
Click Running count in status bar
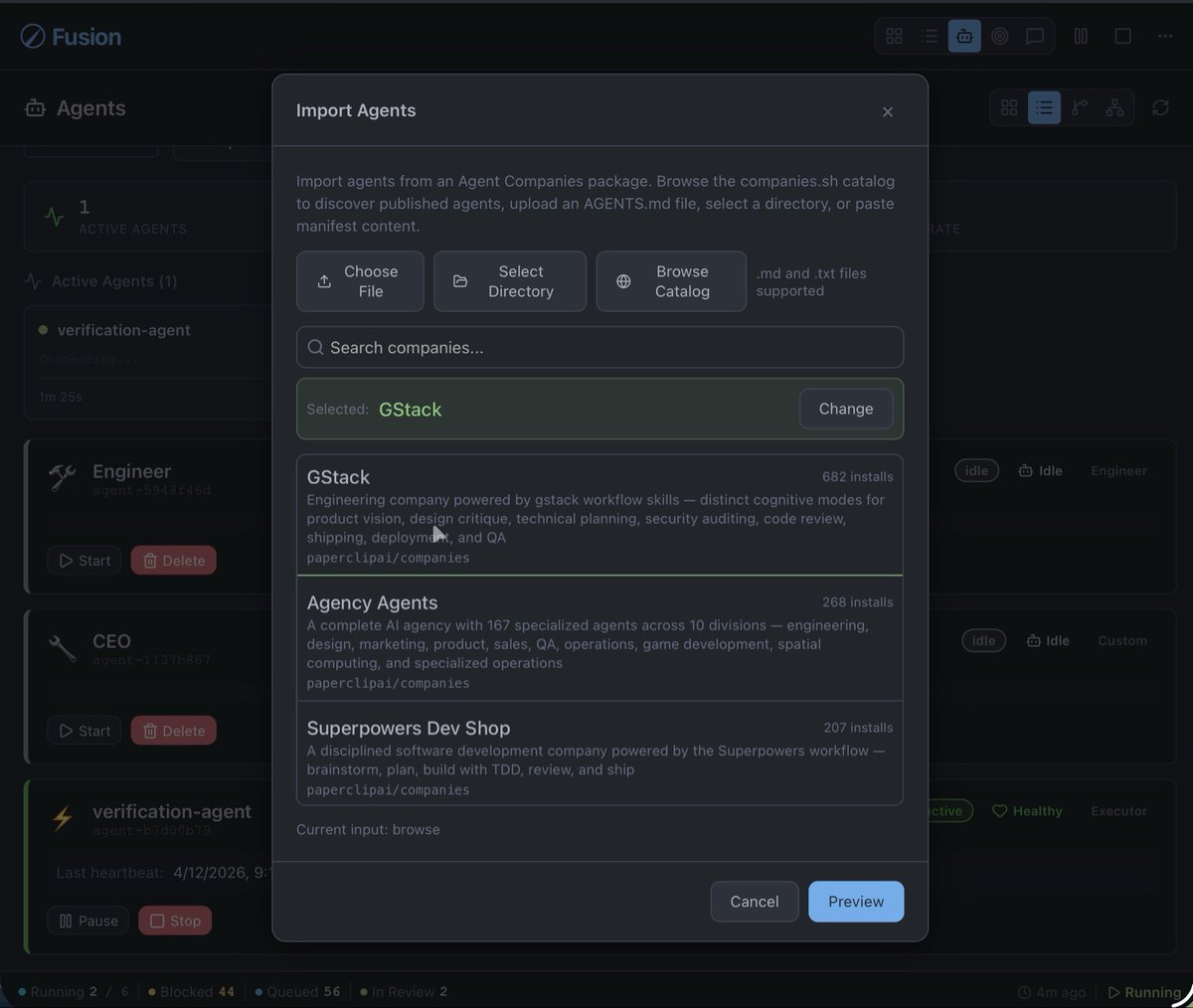74,991
